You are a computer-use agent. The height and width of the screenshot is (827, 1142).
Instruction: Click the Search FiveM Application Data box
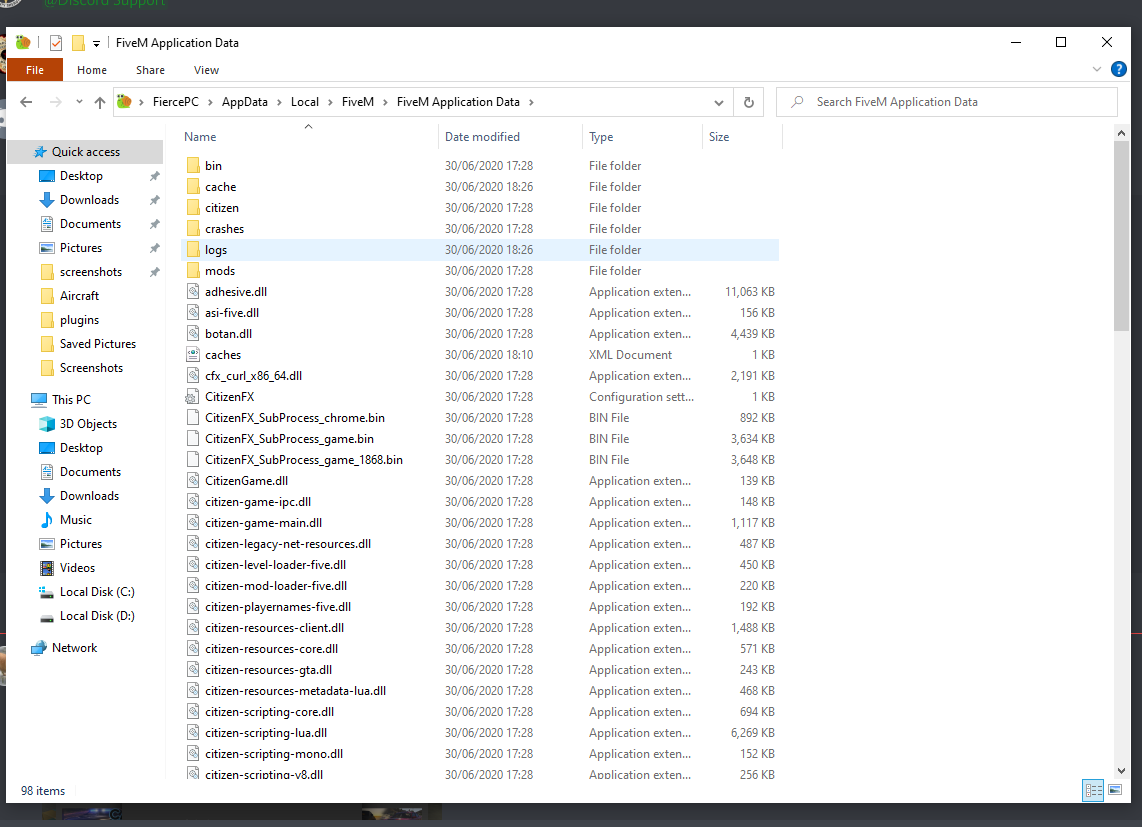point(947,102)
